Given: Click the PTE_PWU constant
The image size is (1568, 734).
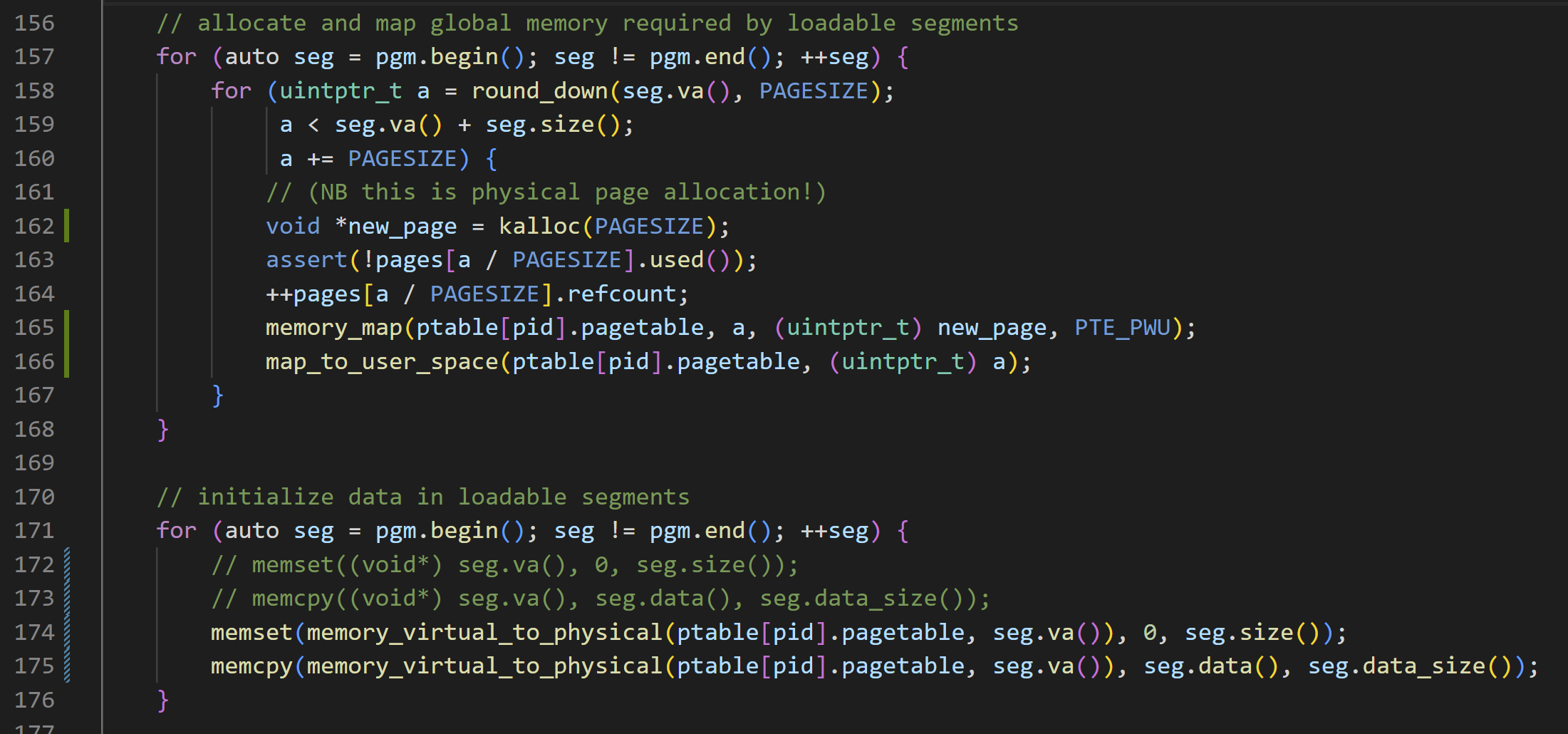Looking at the screenshot, I should coord(1122,328).
